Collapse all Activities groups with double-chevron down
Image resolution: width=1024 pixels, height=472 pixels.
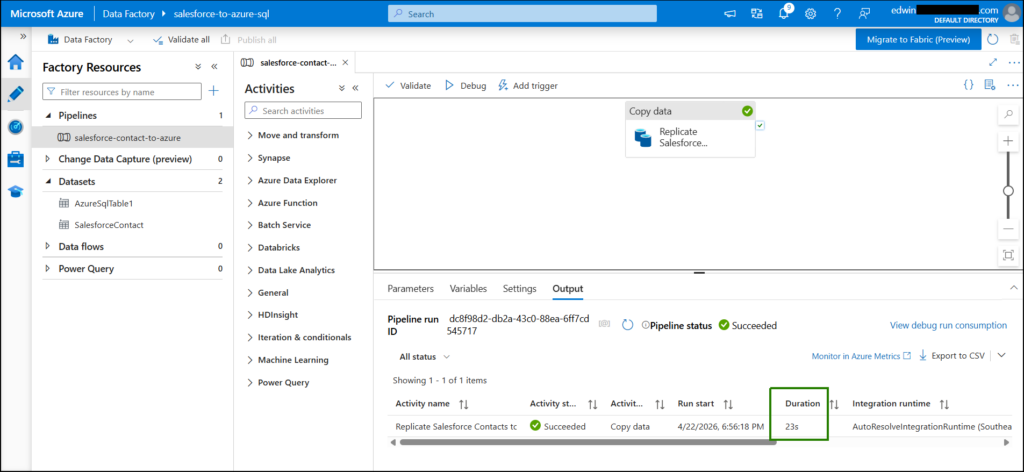pyautogui.click(x=341, y=88)
